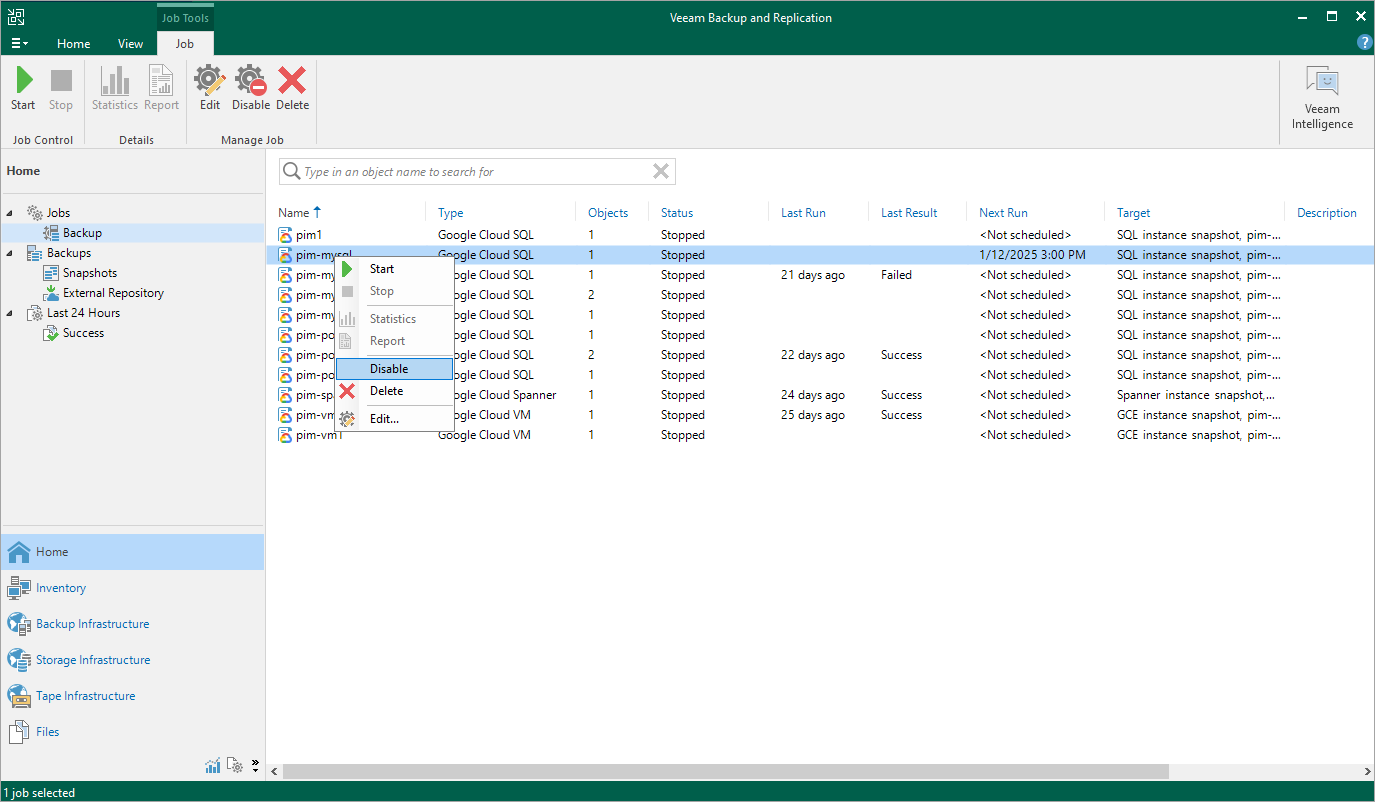This screenshot has width=1375, height=802.
Task: Click the search magnifier icon
Action: pyautogui.click(x=292, y=172)
